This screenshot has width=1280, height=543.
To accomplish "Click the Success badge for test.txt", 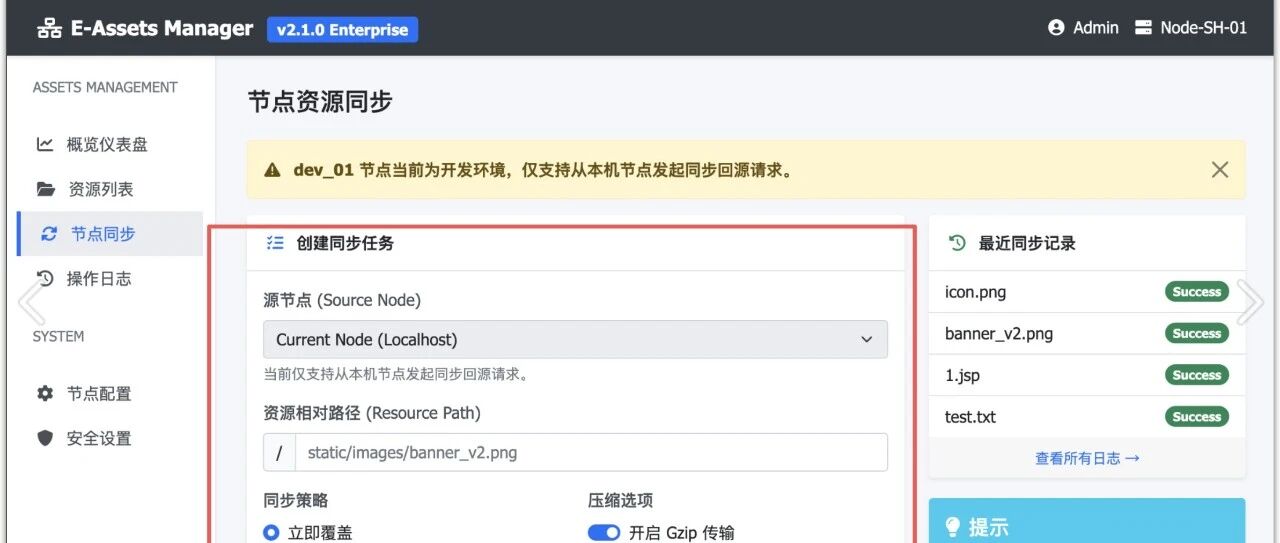I will click(x=1197, y=417).
